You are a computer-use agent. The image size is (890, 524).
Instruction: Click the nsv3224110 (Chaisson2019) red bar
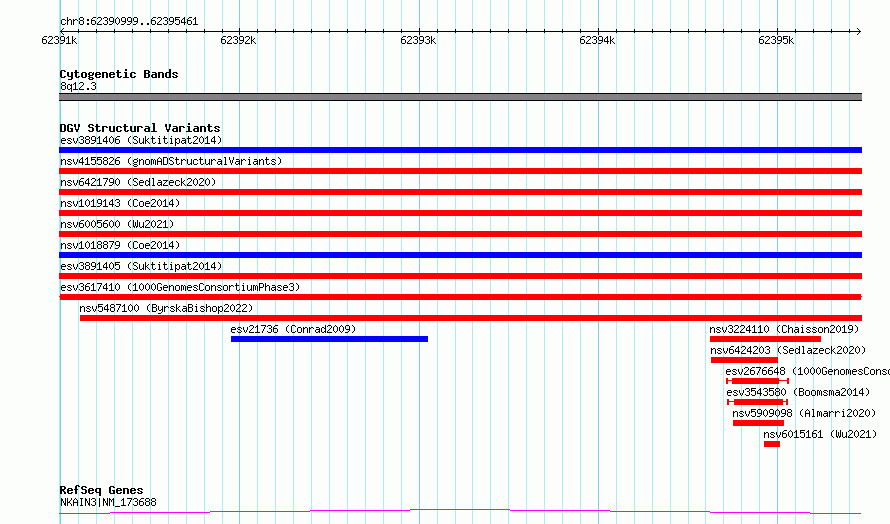tap(765, 339)
